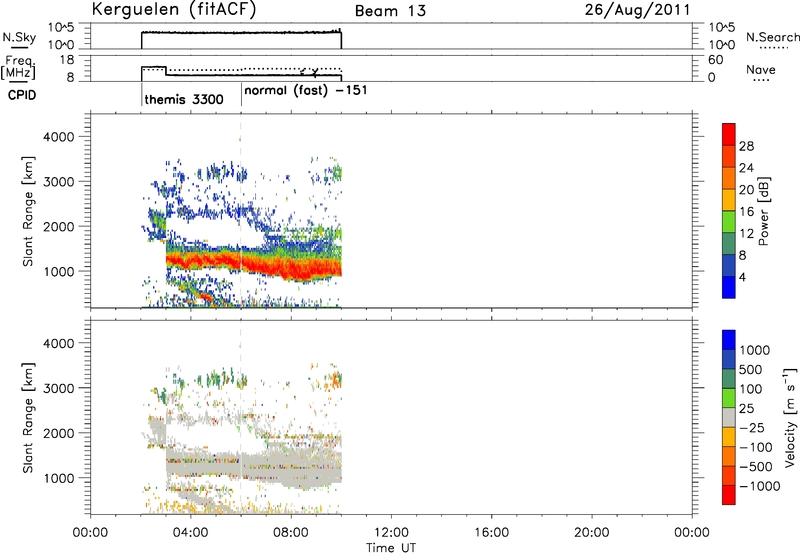Click the gray segment of Velocity color bar
Screen dimensions: 800x554
[729, 418]
